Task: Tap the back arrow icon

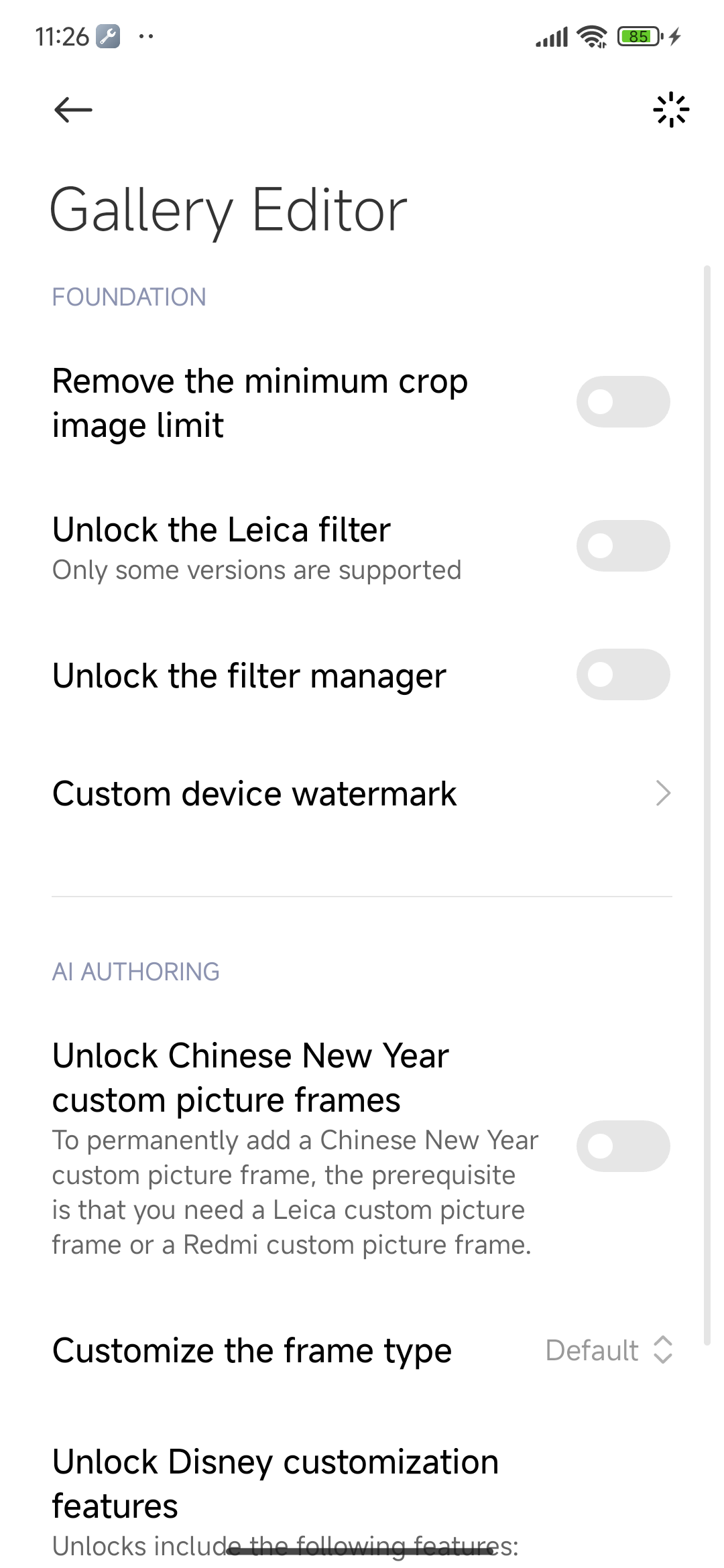Action: tap(73, 110)
